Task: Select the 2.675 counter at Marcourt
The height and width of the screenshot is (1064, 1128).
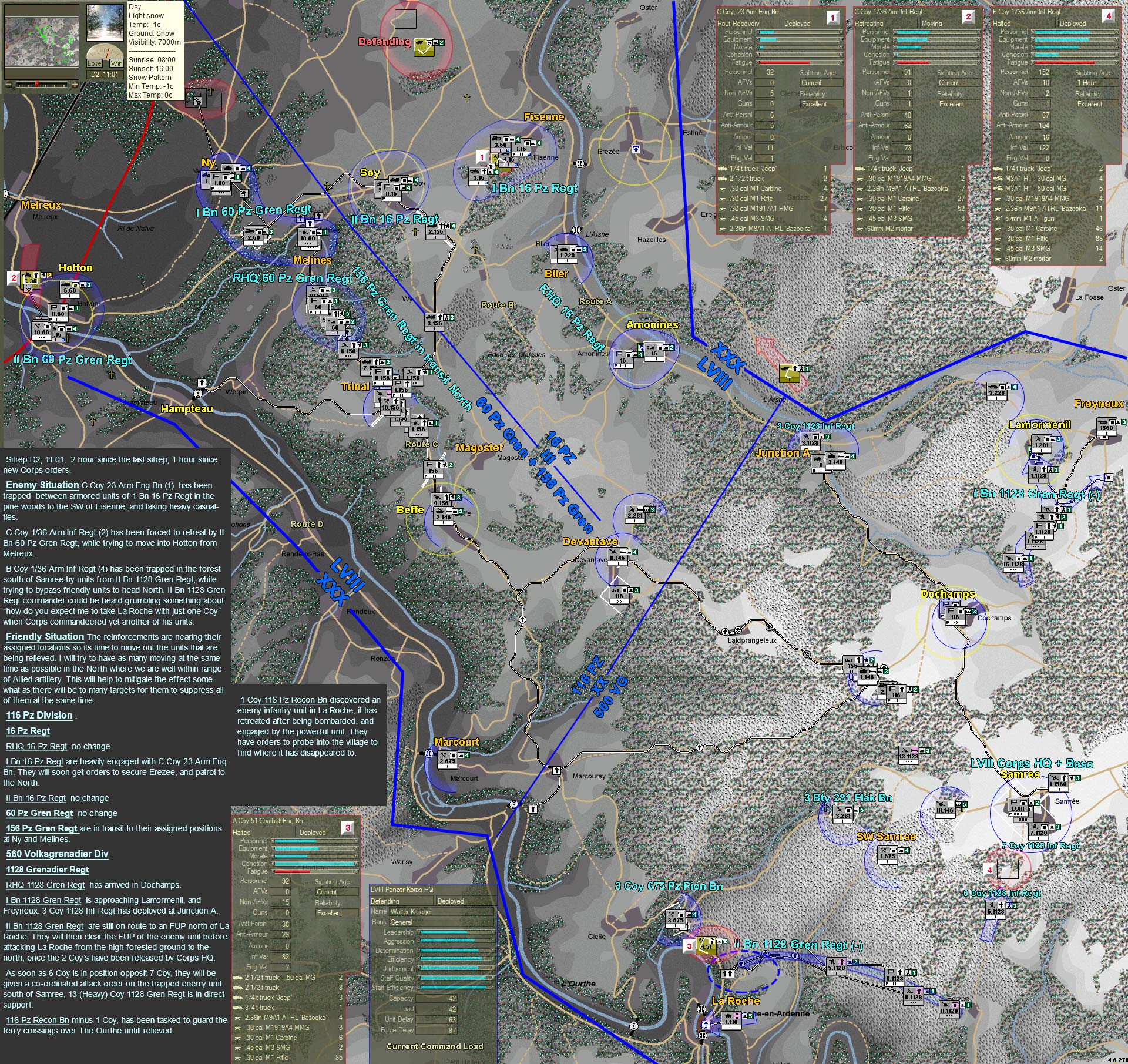Action: (x=448, y=761)
